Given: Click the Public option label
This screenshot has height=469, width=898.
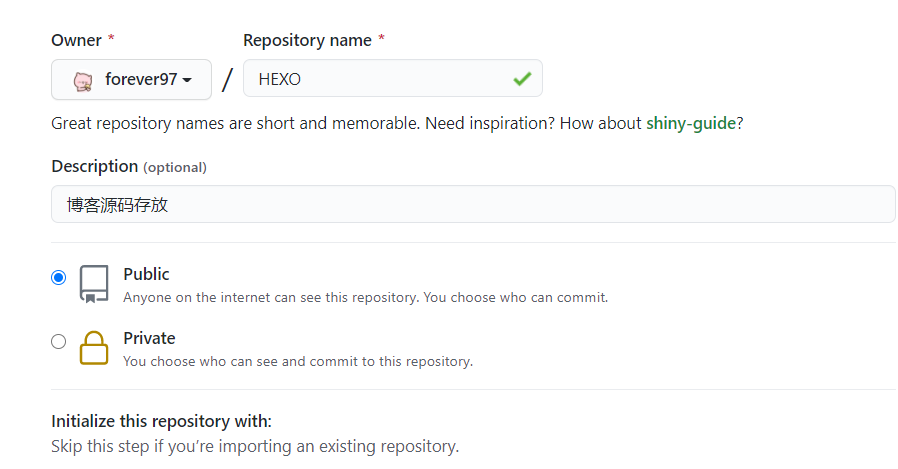Looking at the screenshot, I should pos(146,274).
